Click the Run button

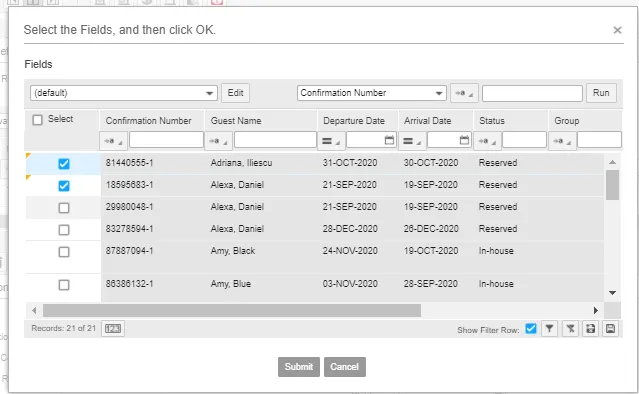[601, 93]
